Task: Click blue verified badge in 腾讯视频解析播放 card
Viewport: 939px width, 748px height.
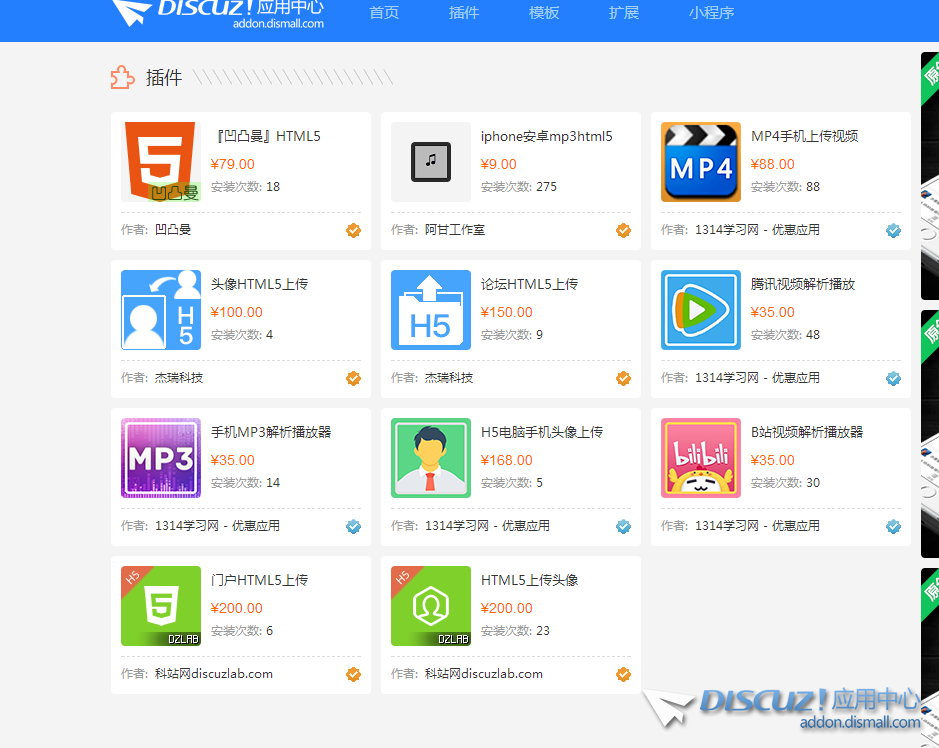Action: click(x=893, y=378)
